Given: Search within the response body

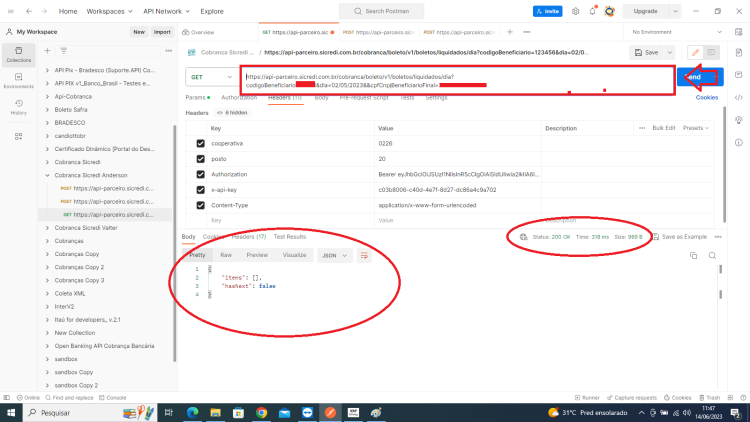Looking at the screenshot, I should tap(712, 255).
